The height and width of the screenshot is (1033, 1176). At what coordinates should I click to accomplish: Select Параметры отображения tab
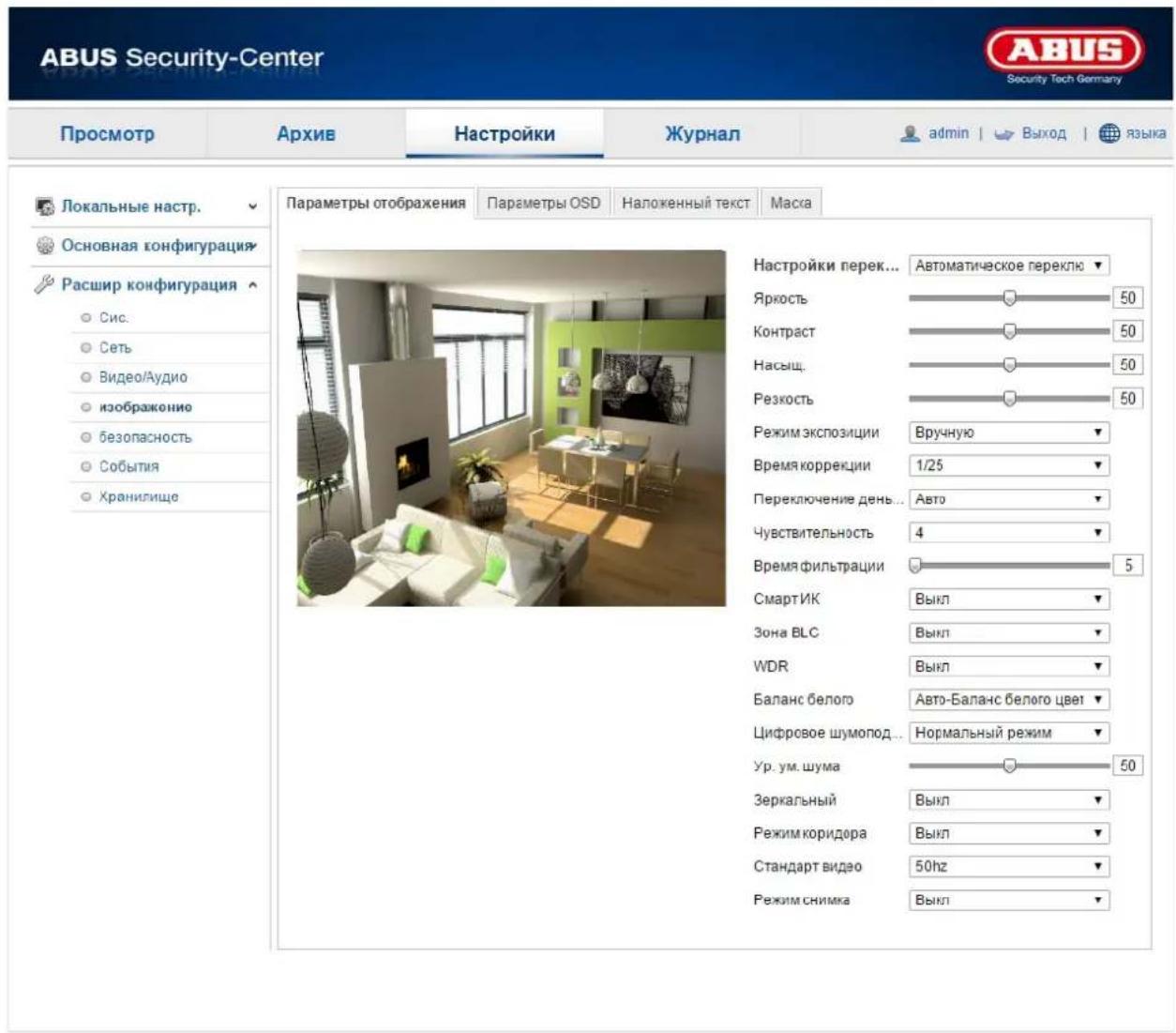click(375, 203)
